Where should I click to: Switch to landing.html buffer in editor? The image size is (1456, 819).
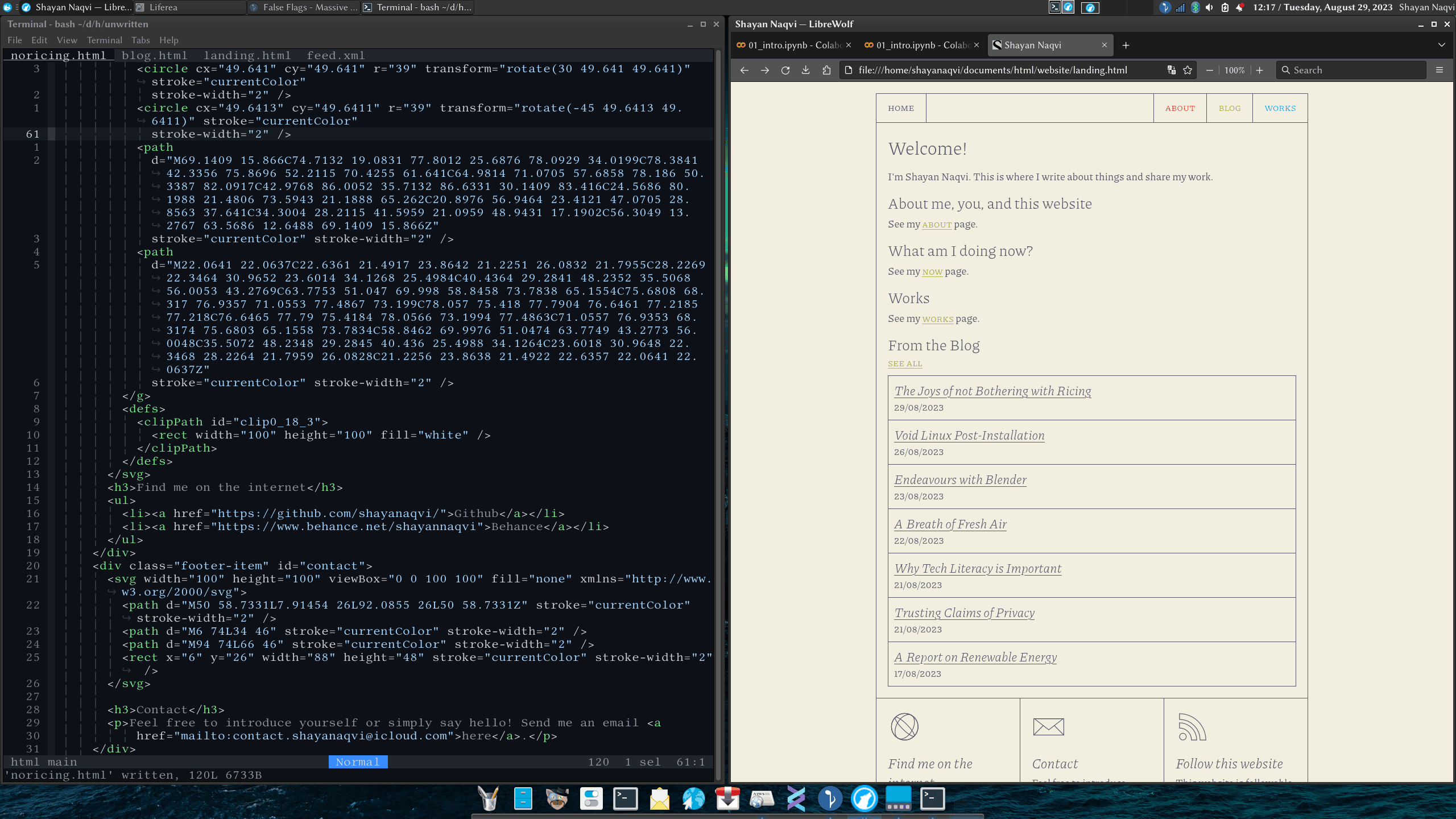tap(247, 55)
